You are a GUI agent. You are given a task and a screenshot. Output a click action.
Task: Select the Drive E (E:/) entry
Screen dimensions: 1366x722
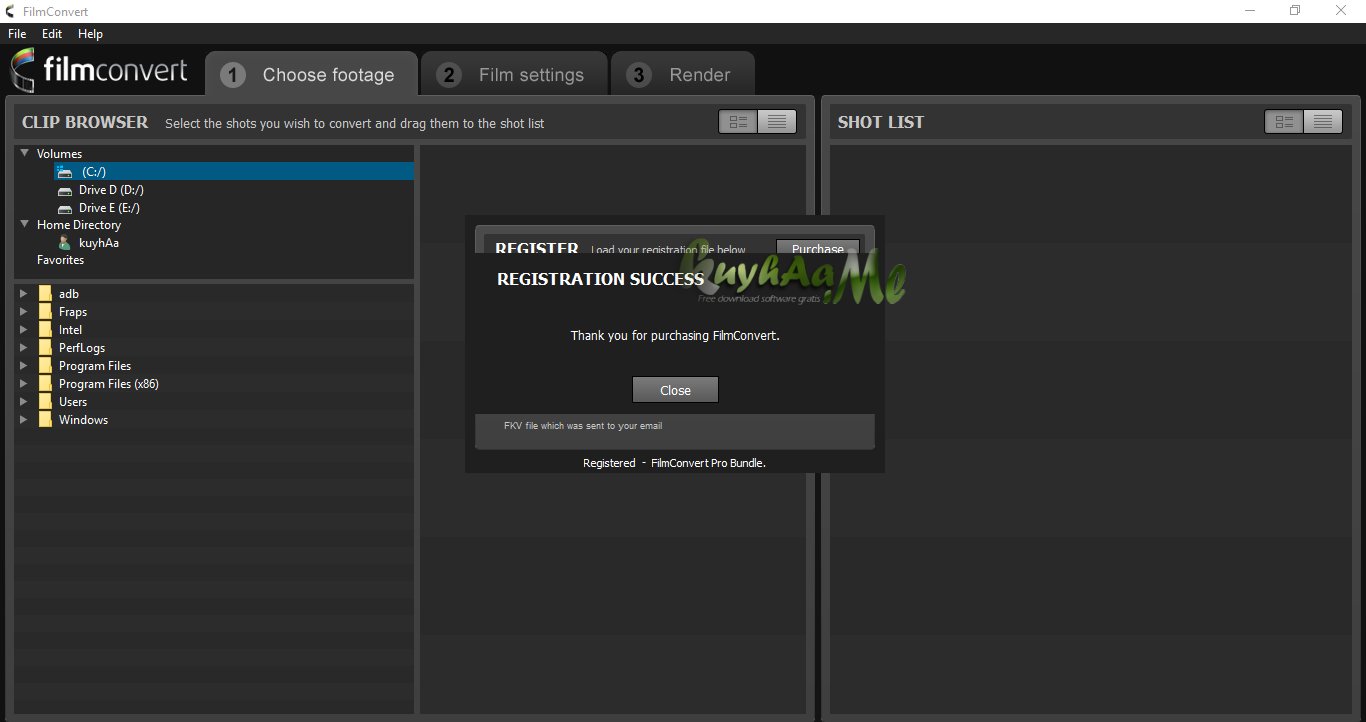(x=110, y=208)
